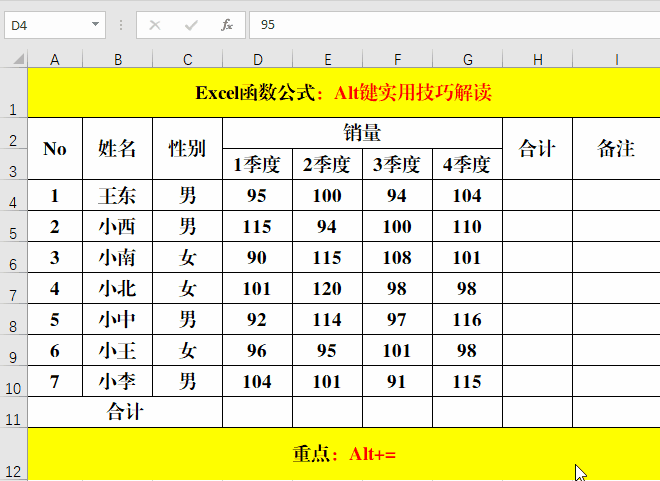Image resolution: width=660 pixels, height=481 pixels.
Task: Click the empty total cell under 1季度
Action: coord(257,412)
